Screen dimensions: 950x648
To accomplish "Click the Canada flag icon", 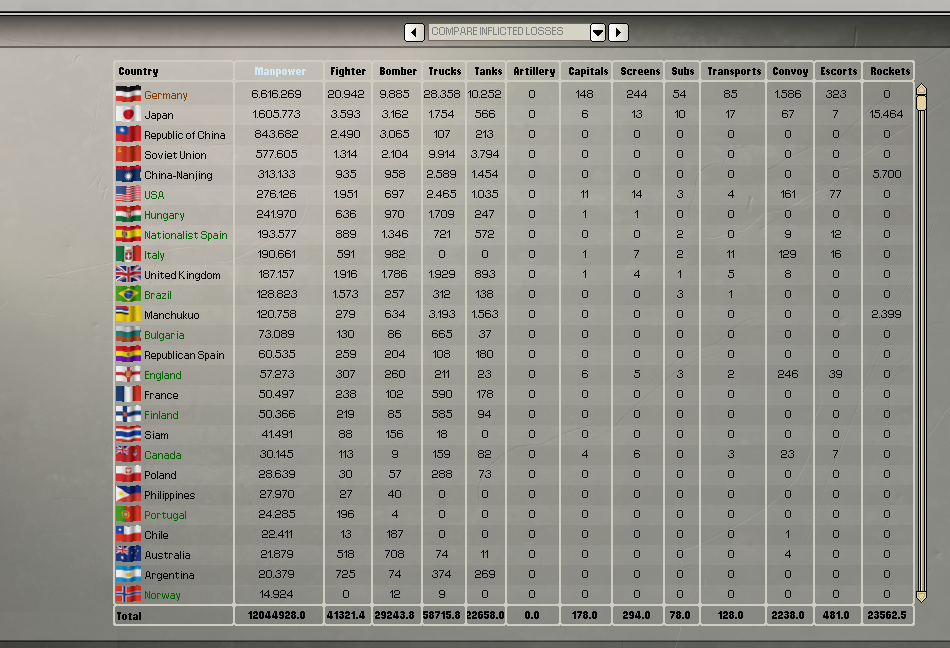I will [128, 454].
